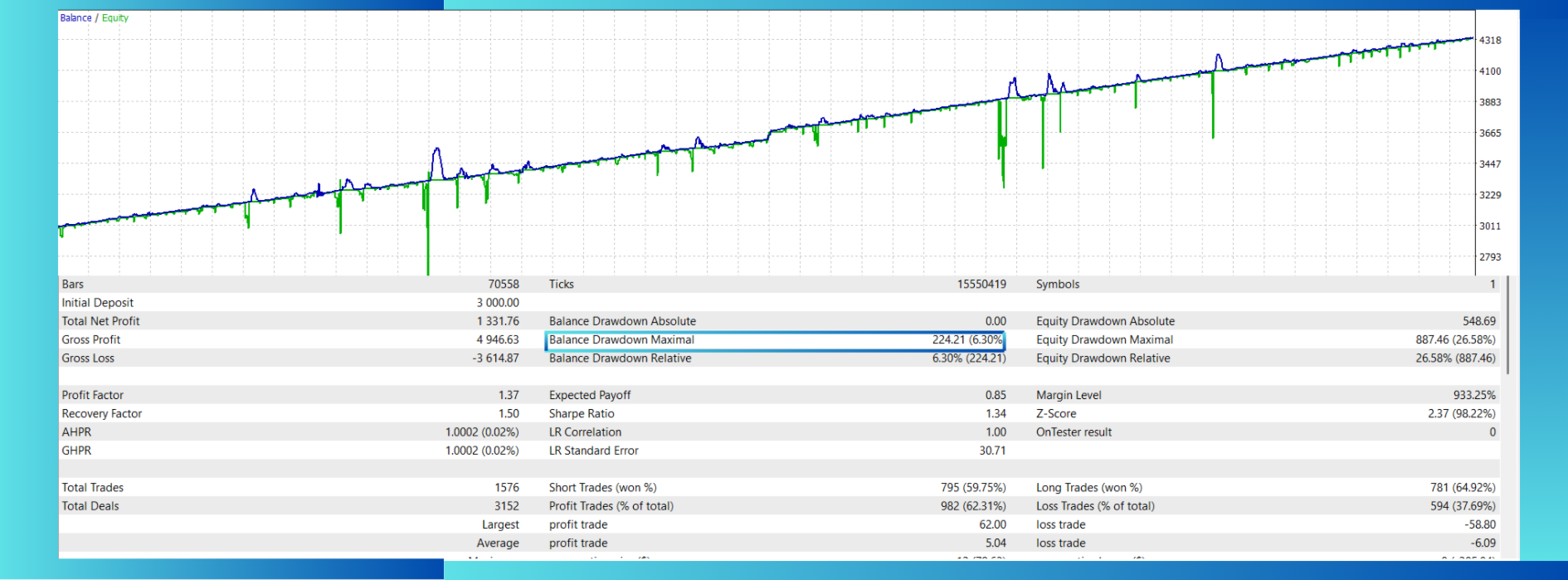Click the average profit trade value 5.04
Viewport: 1568px width, 580px height.
tap(996, 543)
